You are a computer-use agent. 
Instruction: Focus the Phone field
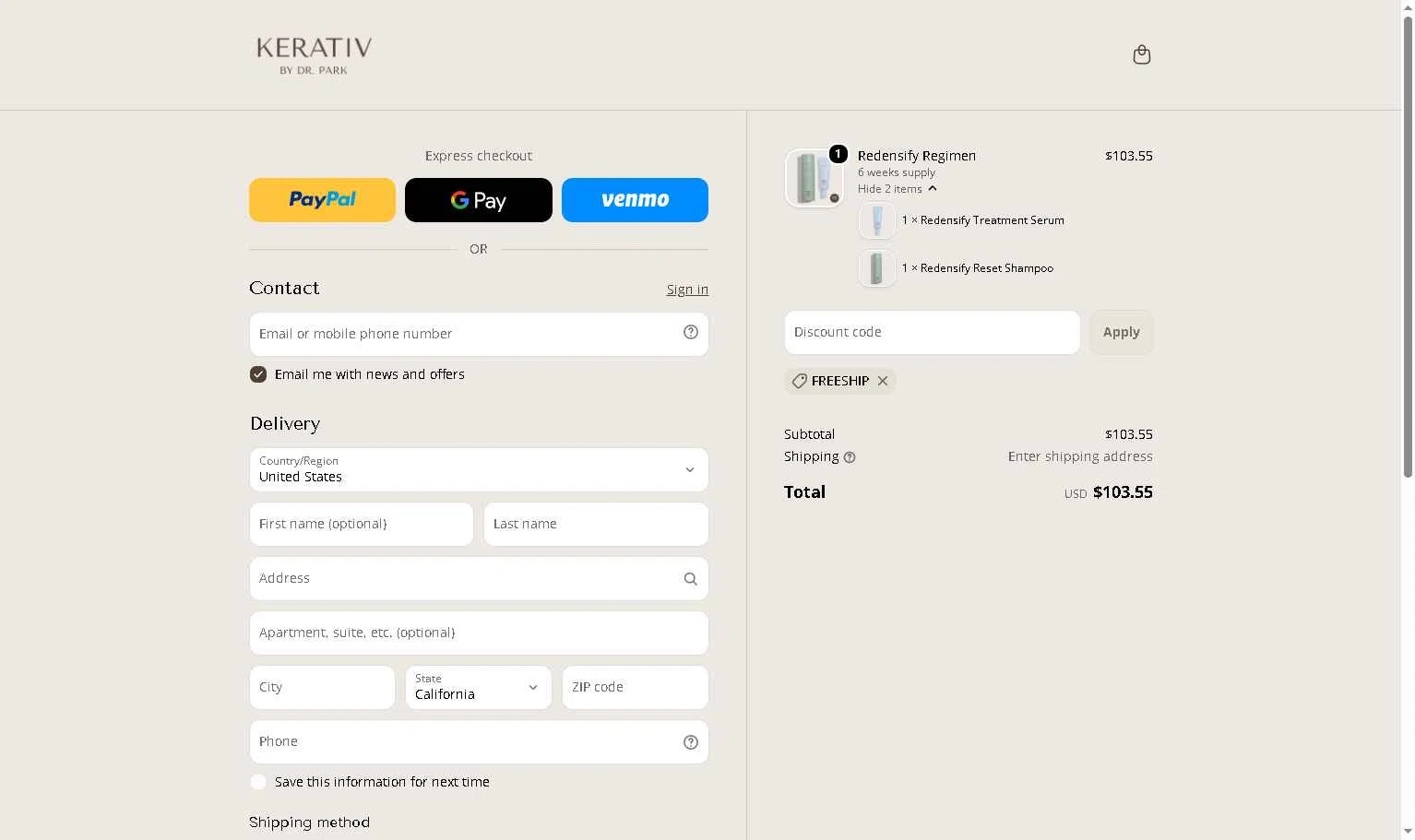(479, 742)
